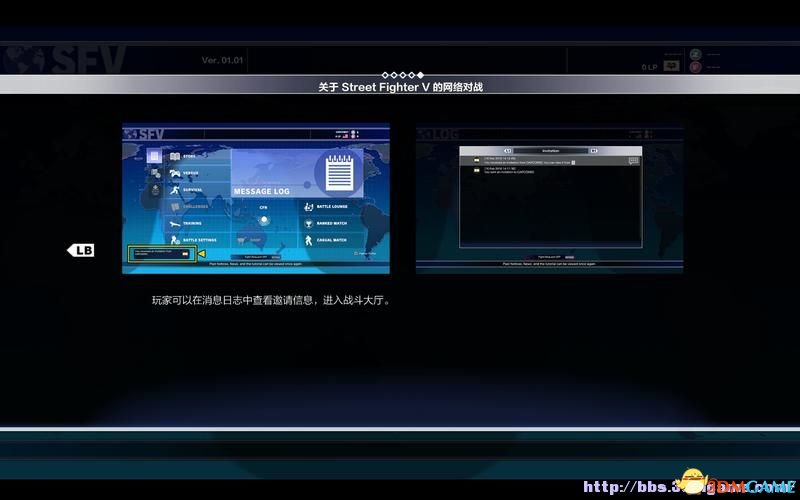Click the keyboard icon in message log

point(633,161)
